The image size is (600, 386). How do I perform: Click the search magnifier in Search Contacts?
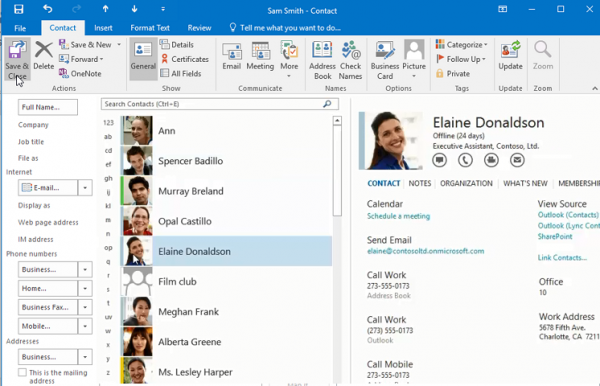[x=327, y=104]
